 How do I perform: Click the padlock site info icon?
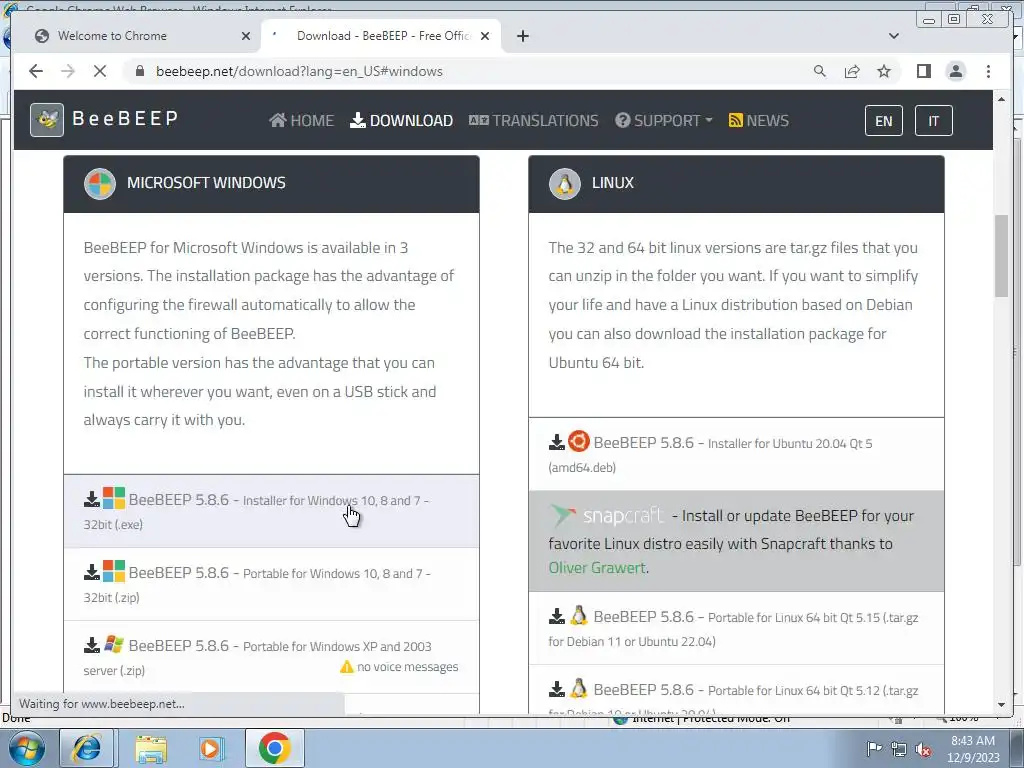(x=140, y=71)
